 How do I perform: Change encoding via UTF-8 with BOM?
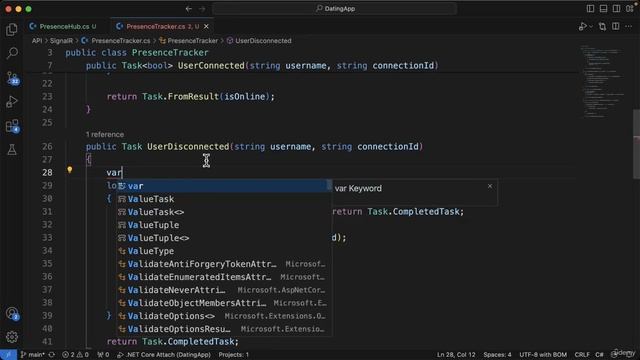click(543, 355)
